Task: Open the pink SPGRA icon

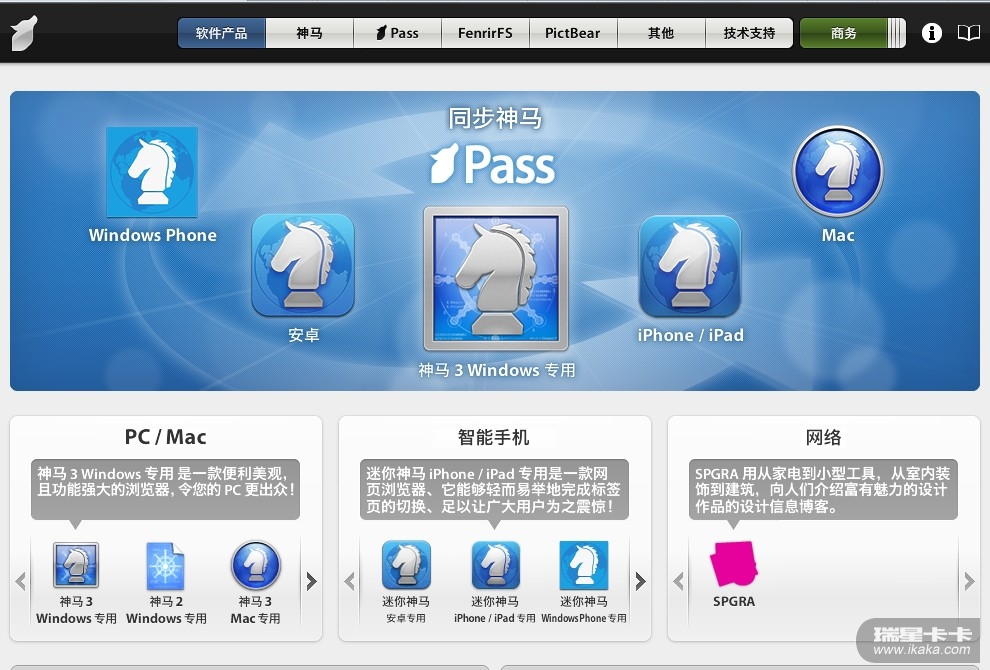Action: click(x=733, y=563)
